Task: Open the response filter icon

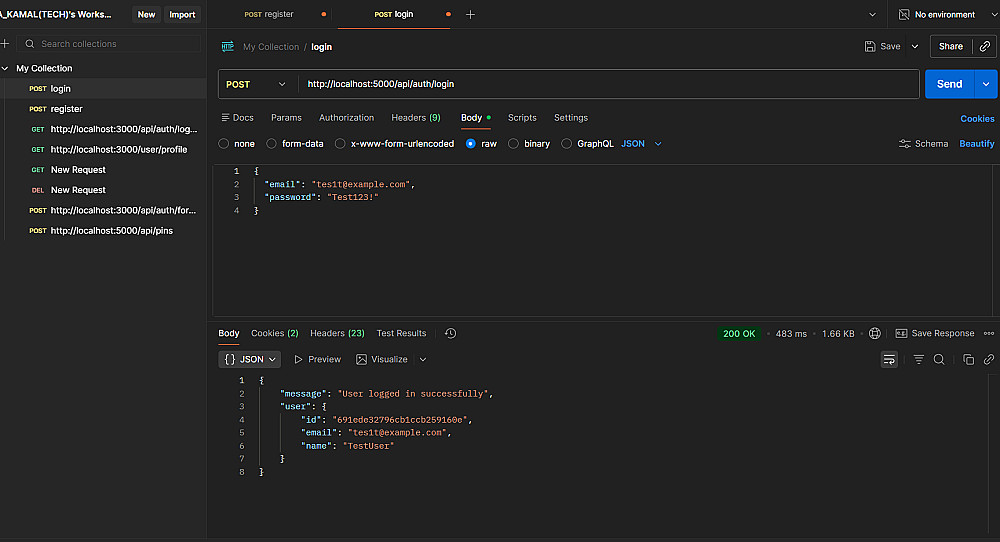Action: 918,359
